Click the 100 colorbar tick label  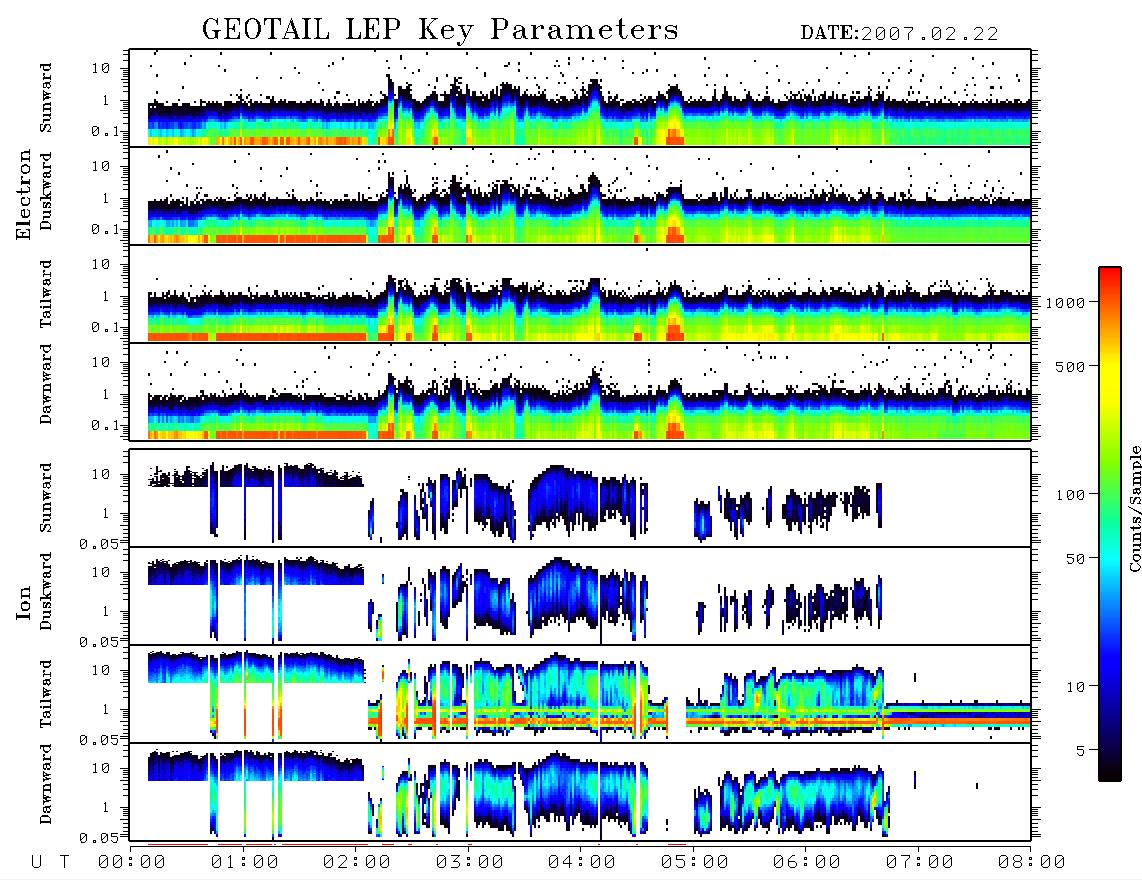tap(1070, 495)
